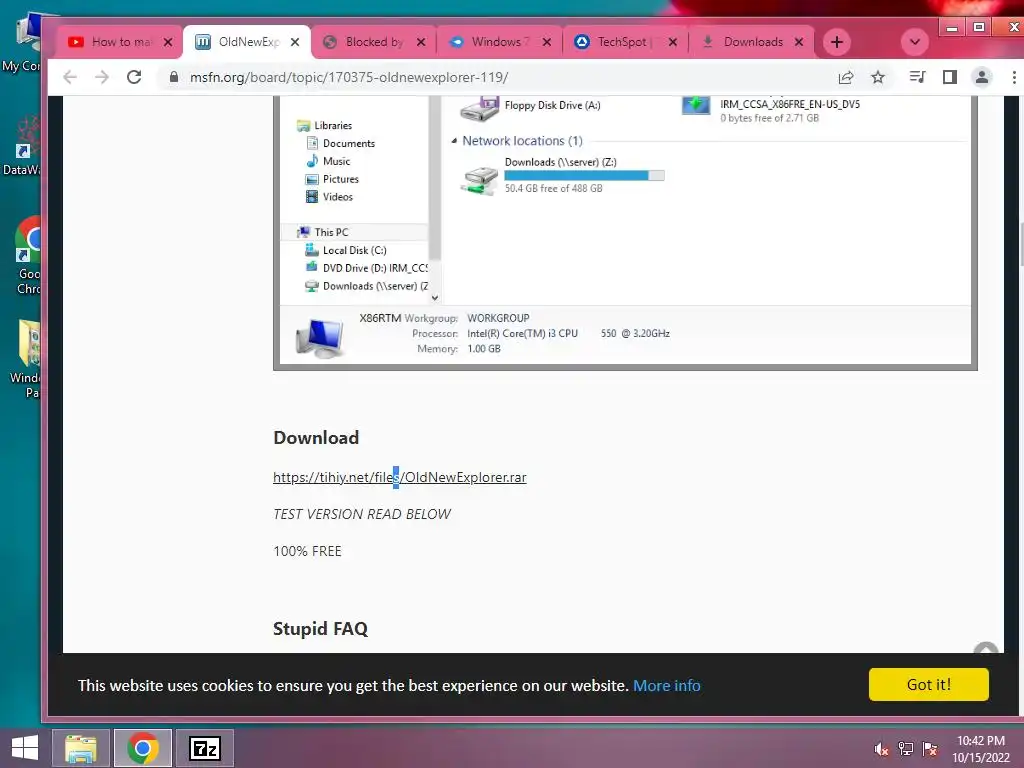Image resolution: width=1024 pixels, height=768 pixels.
Task: Open the Windows Start button
Action: pos(25,748)
